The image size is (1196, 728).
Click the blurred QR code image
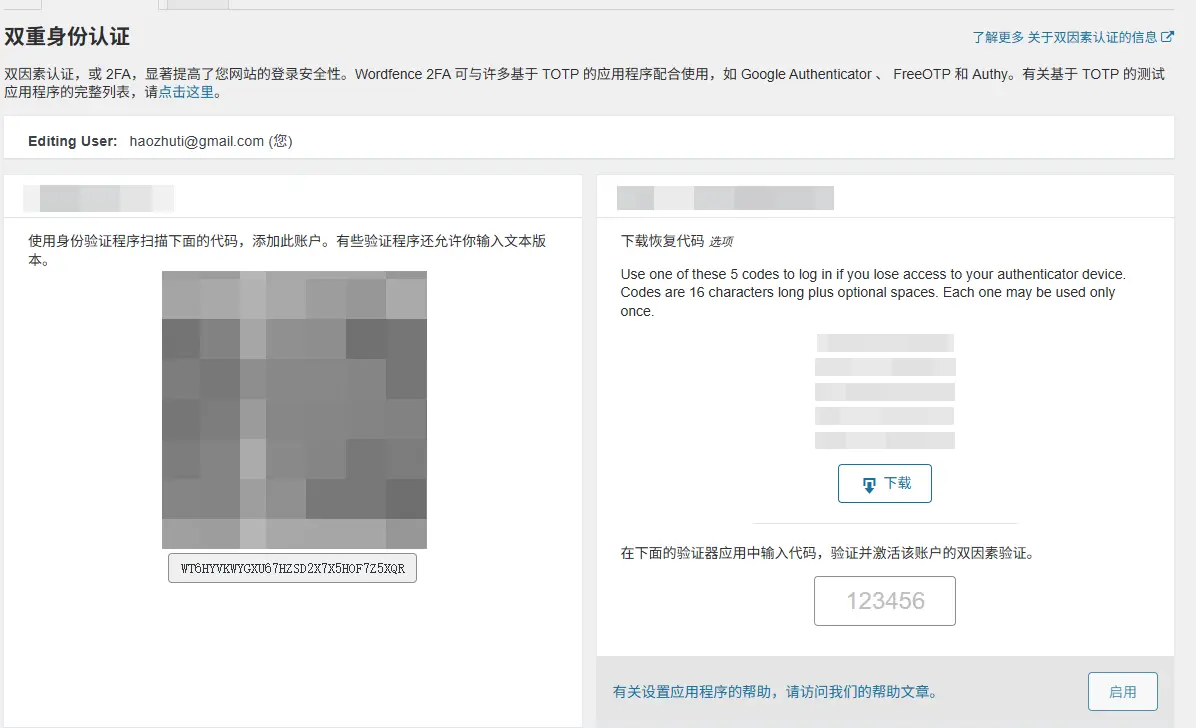point(294,410)
